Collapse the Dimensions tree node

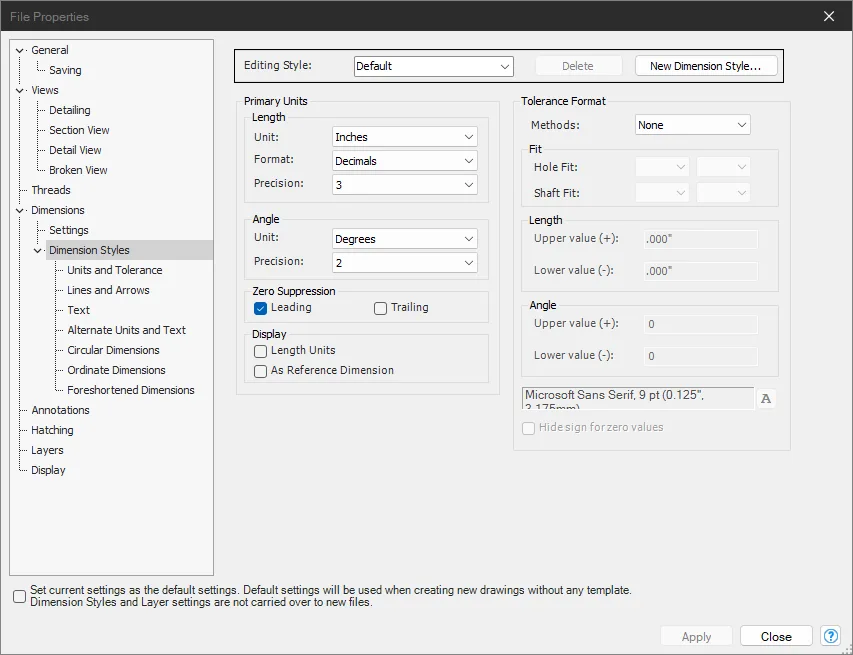tap(20, 211)
